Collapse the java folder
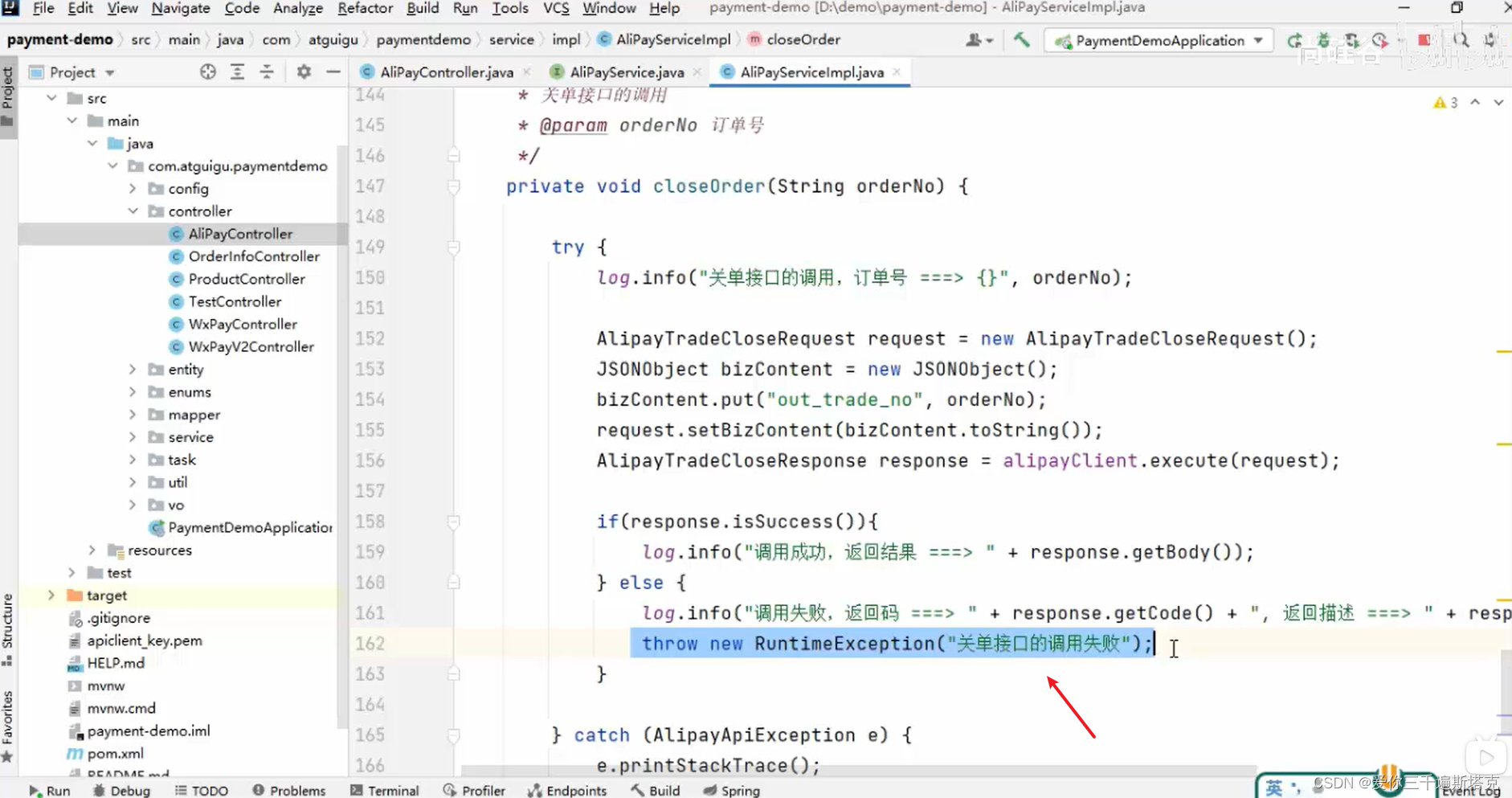The width and height of the screenshot is (1512, 798). click(92, 143)
